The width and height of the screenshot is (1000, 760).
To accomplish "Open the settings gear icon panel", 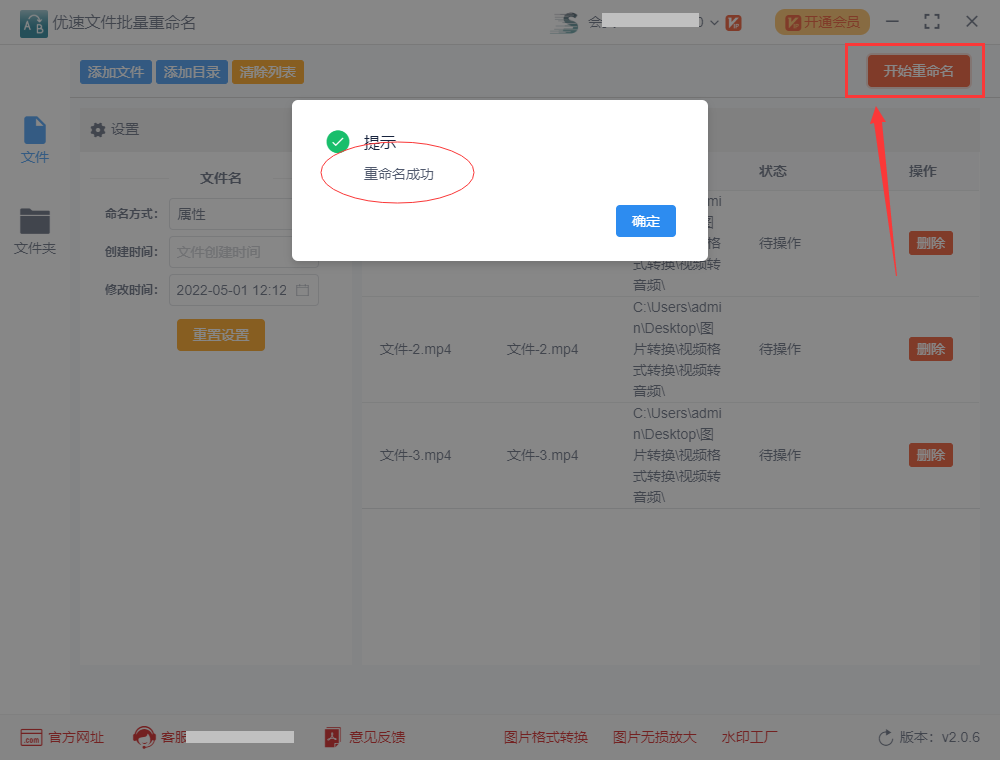I will pos(97,129).
